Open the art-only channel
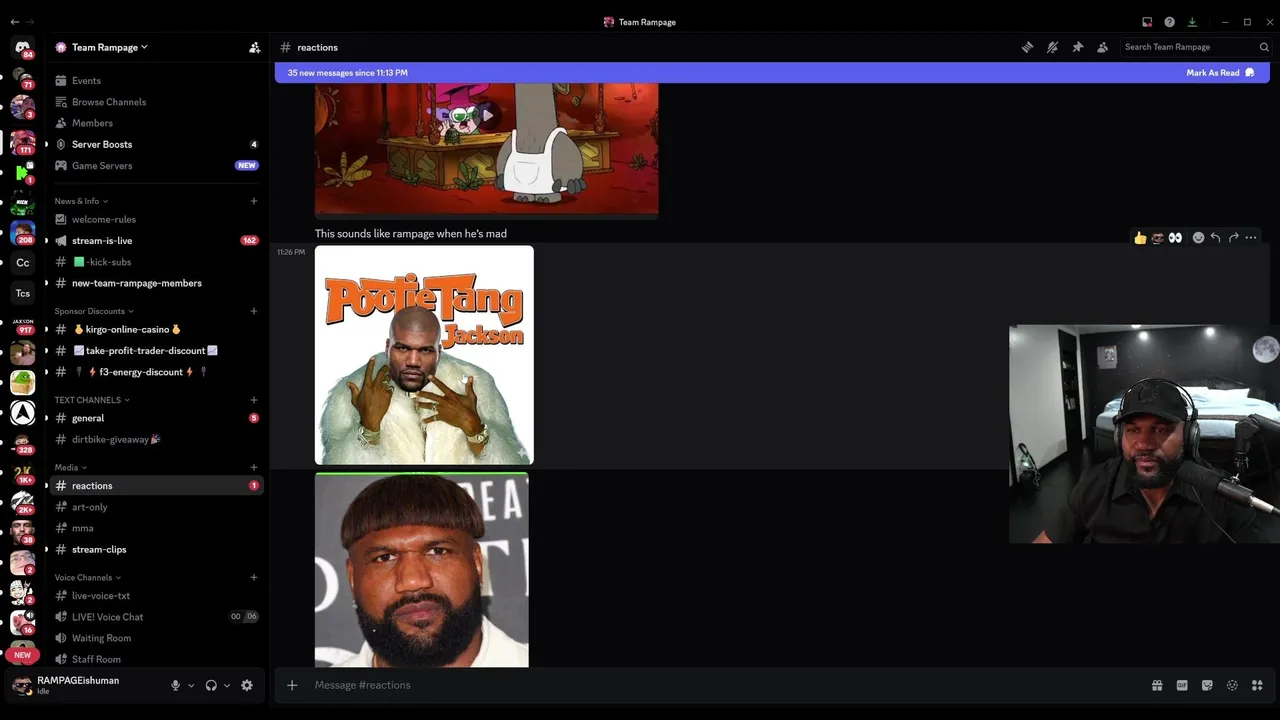 point(155,507)
